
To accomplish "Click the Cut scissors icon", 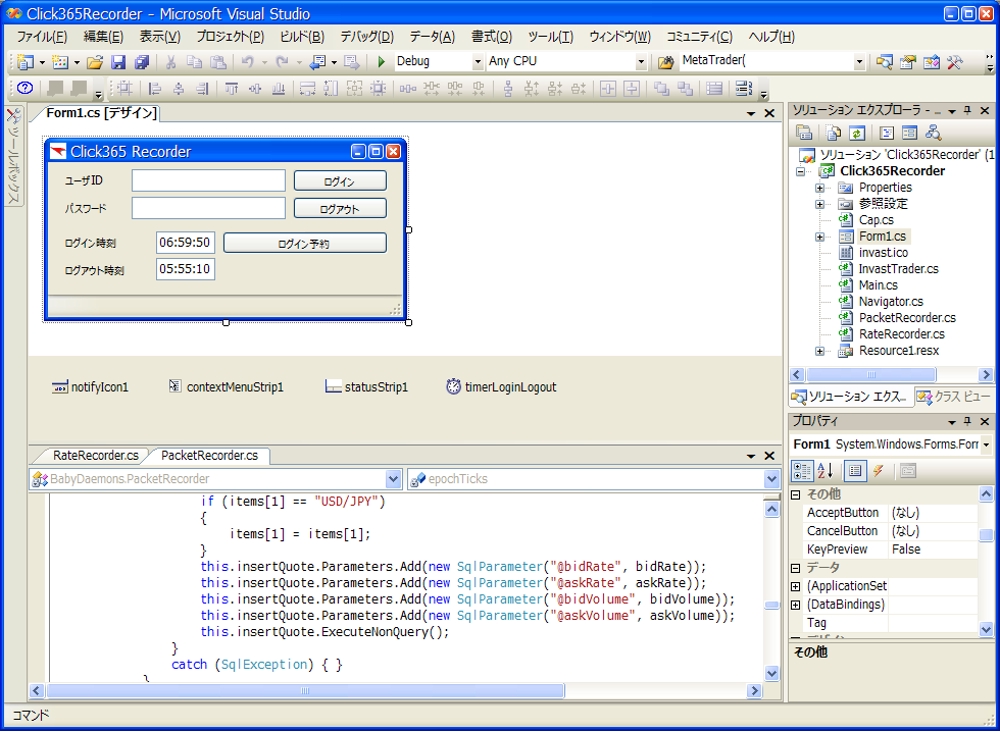I will 170,62.
